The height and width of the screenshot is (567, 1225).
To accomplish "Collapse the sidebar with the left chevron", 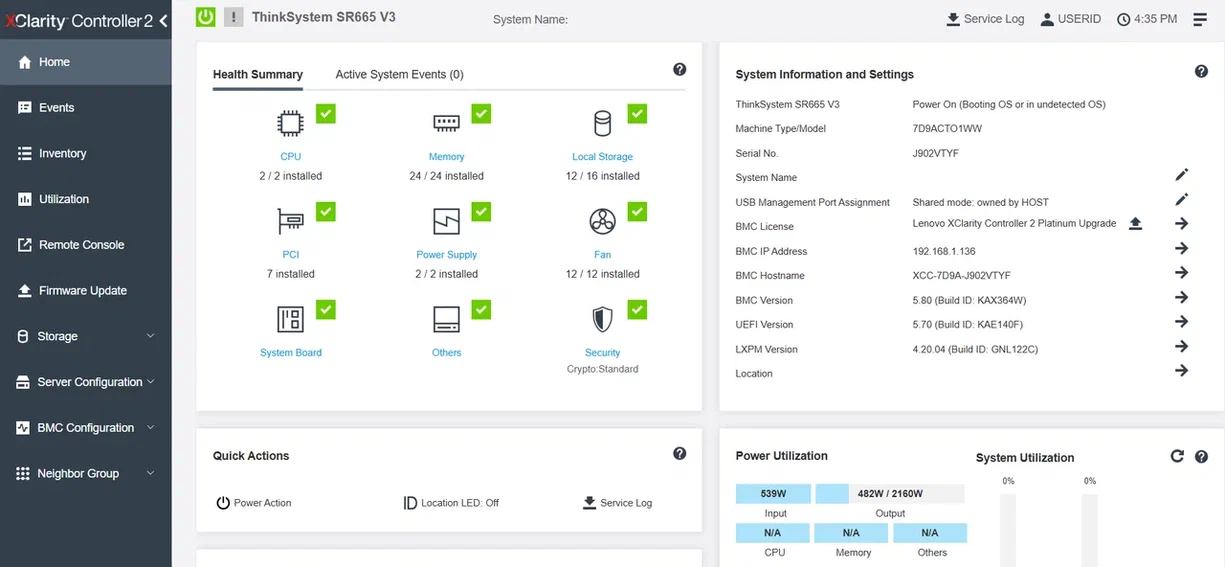I will pos(163,20).
